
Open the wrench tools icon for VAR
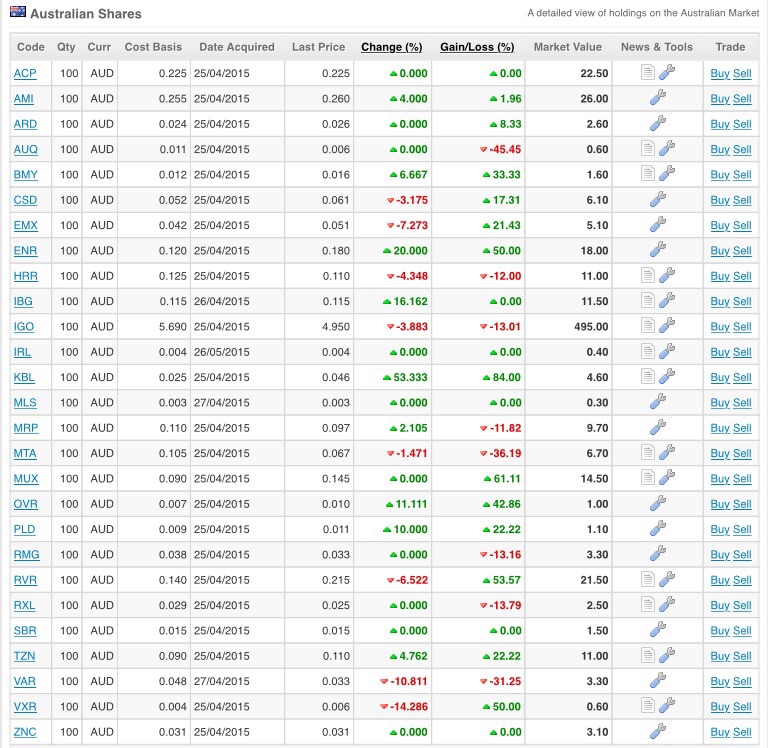658,681
